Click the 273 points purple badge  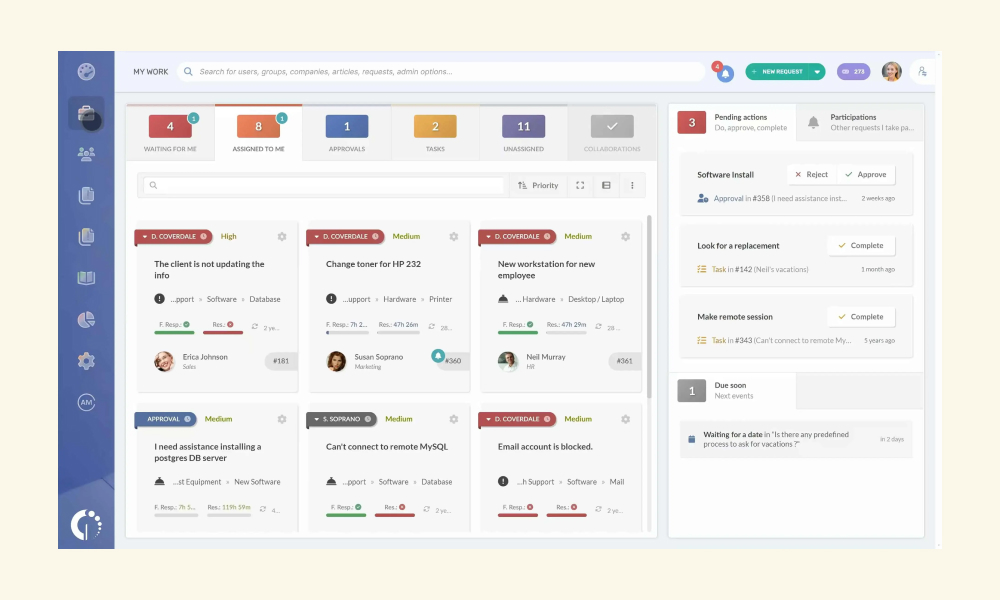point(853,71)
